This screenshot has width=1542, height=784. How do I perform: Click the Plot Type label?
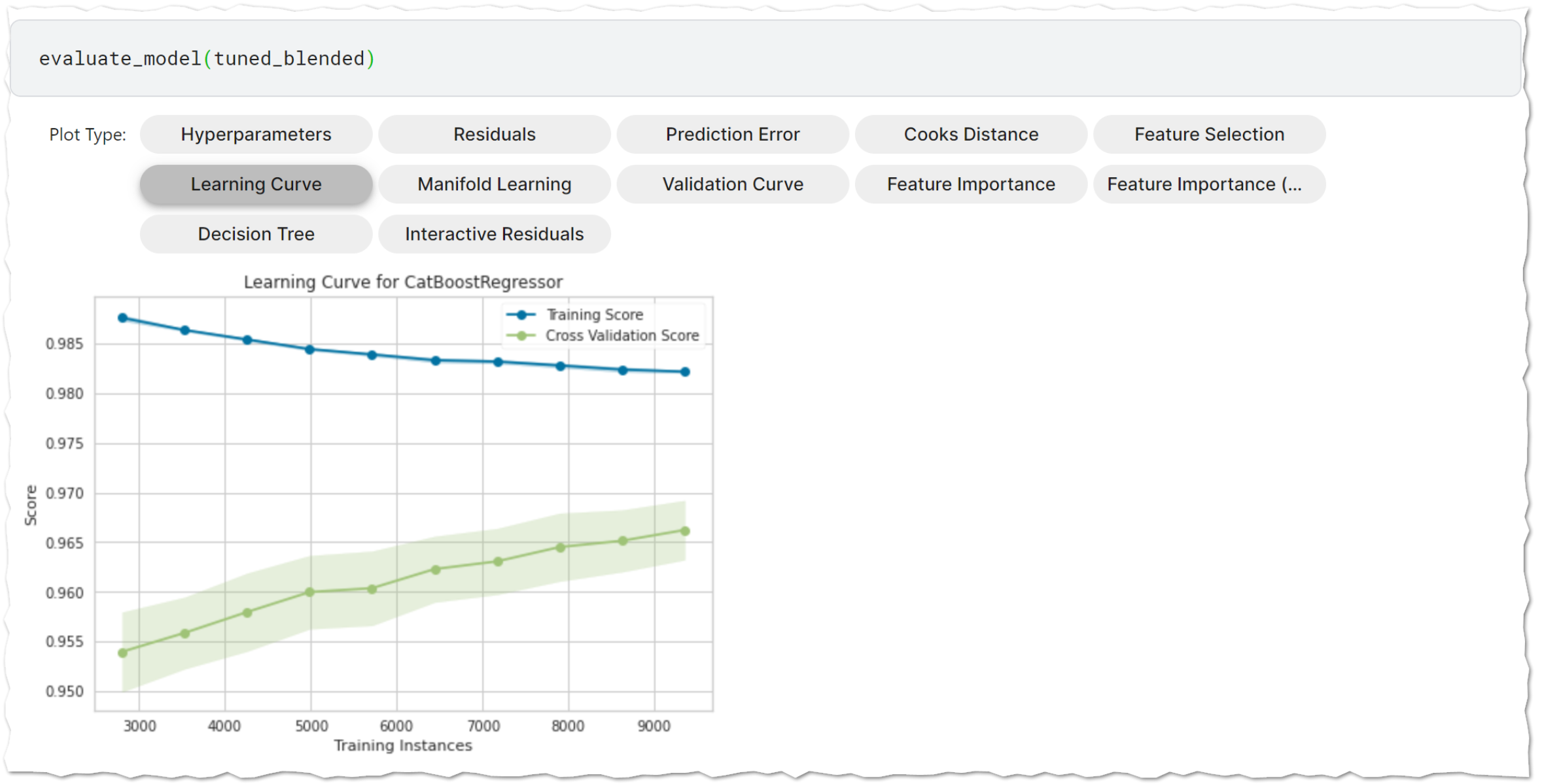pos(87,134)
